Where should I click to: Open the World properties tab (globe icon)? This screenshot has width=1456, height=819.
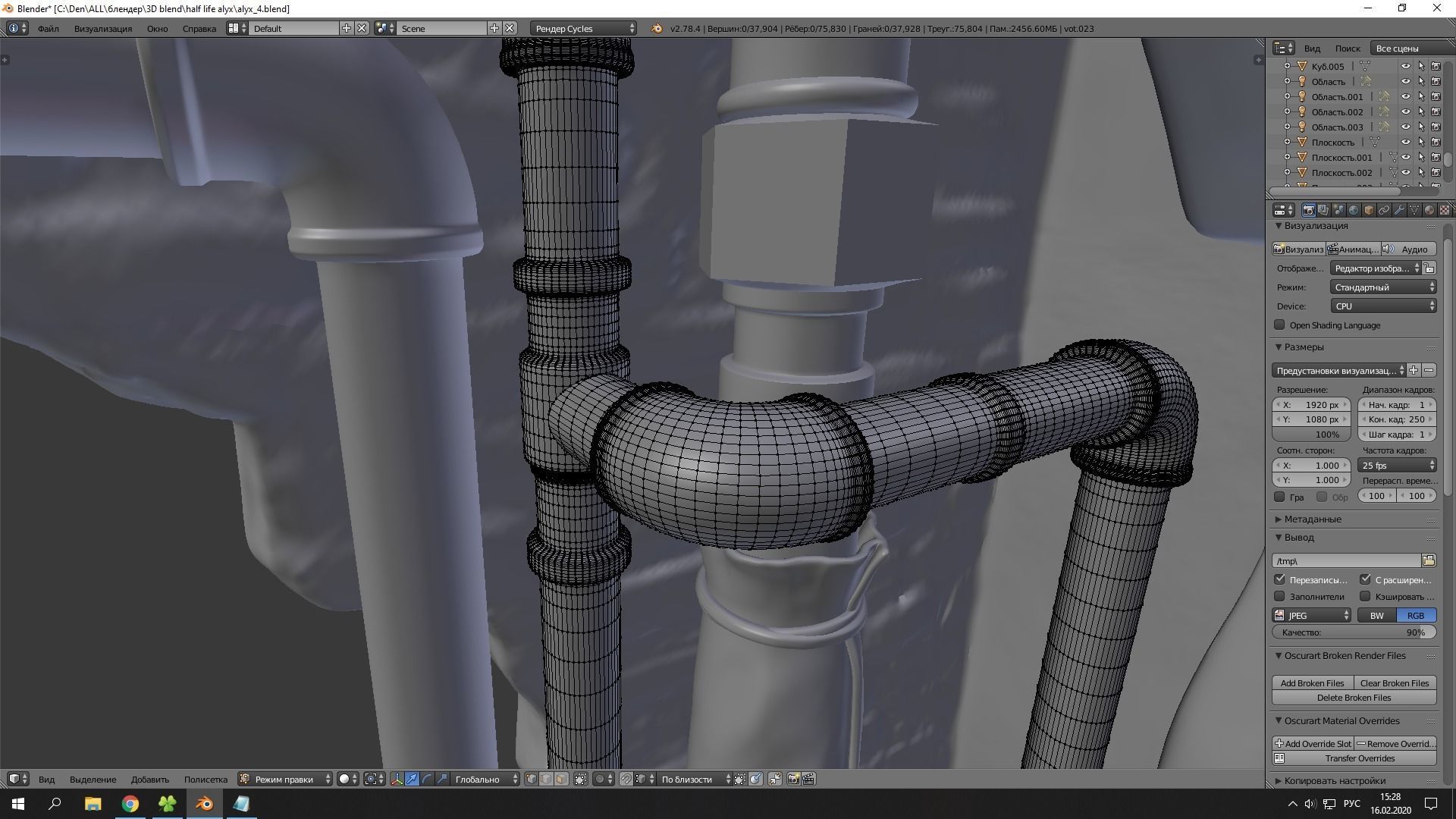[1354, 210]
